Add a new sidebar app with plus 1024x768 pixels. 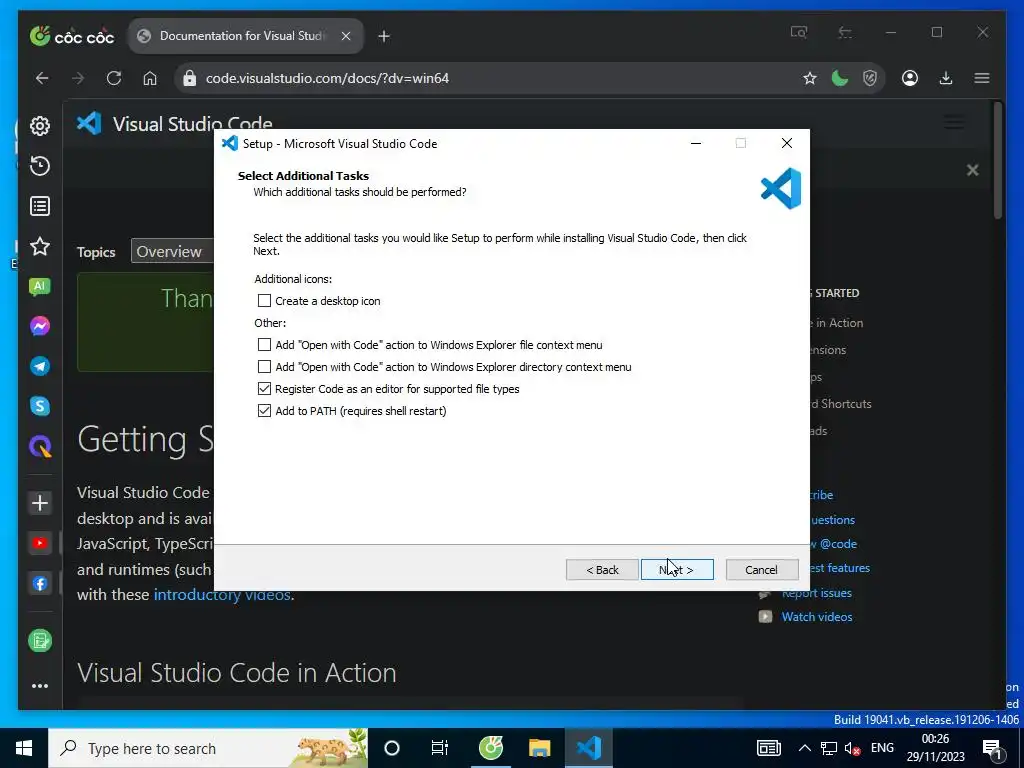(x=40, y=503)
